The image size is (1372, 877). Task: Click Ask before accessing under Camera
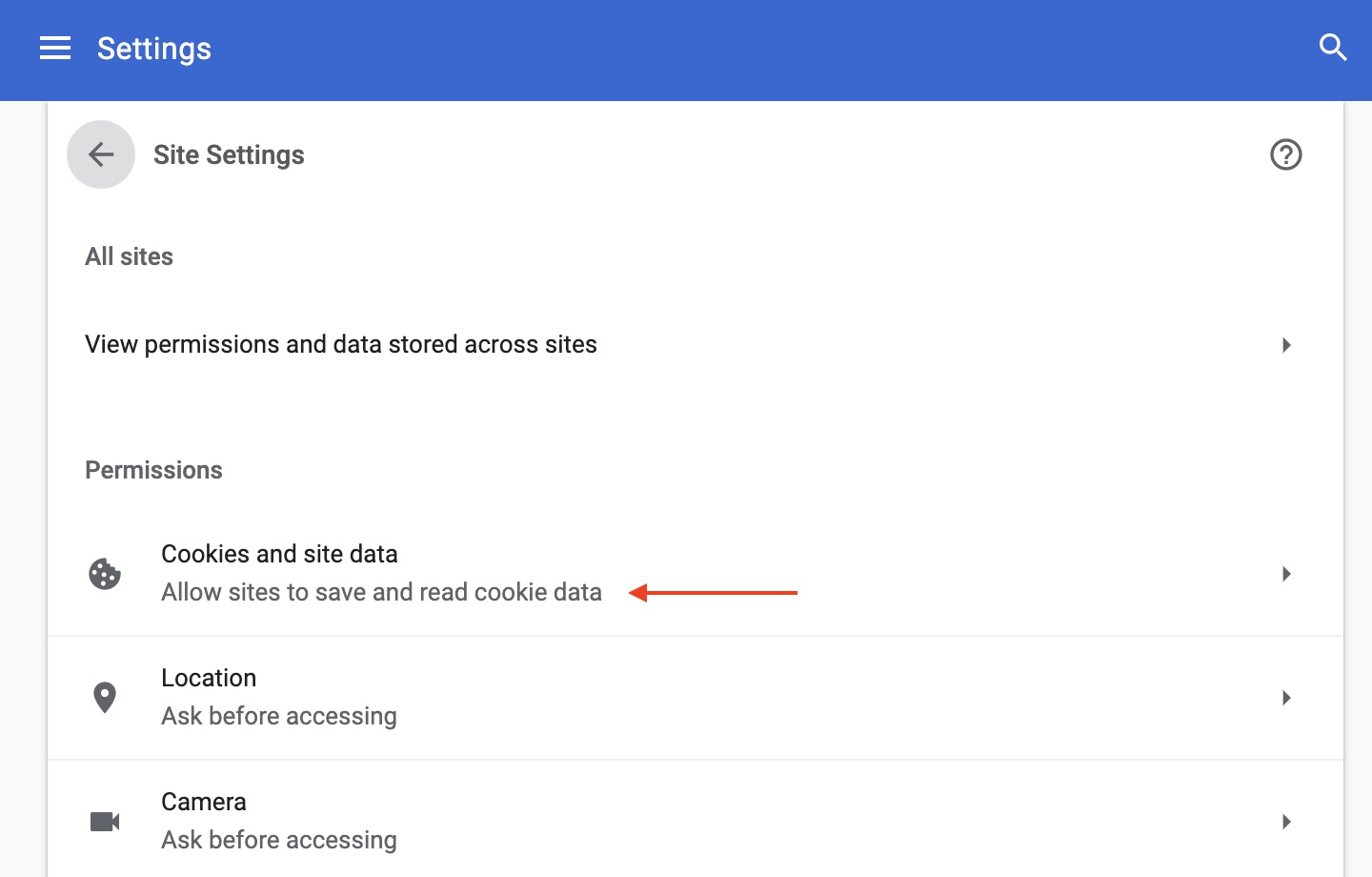tap(278, 840)
